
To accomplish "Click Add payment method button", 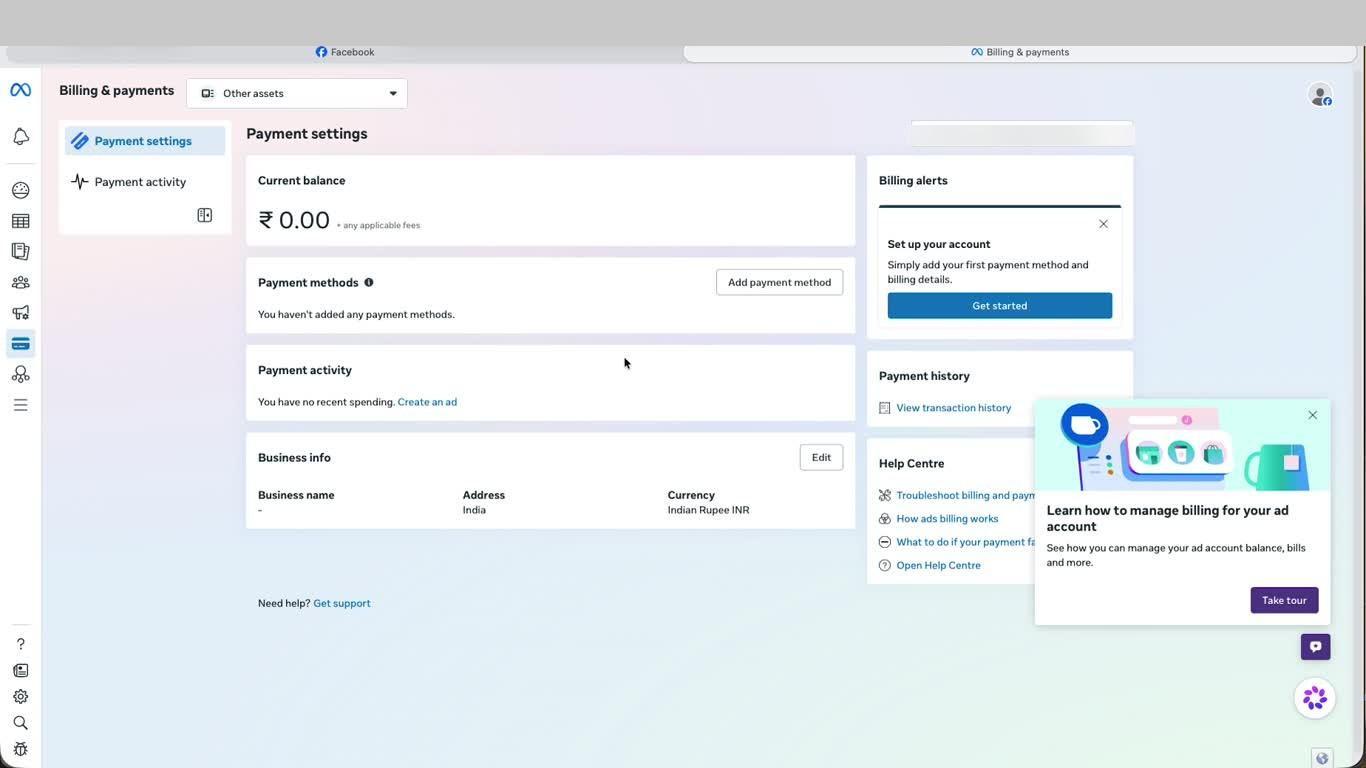I will click(779, 282).
